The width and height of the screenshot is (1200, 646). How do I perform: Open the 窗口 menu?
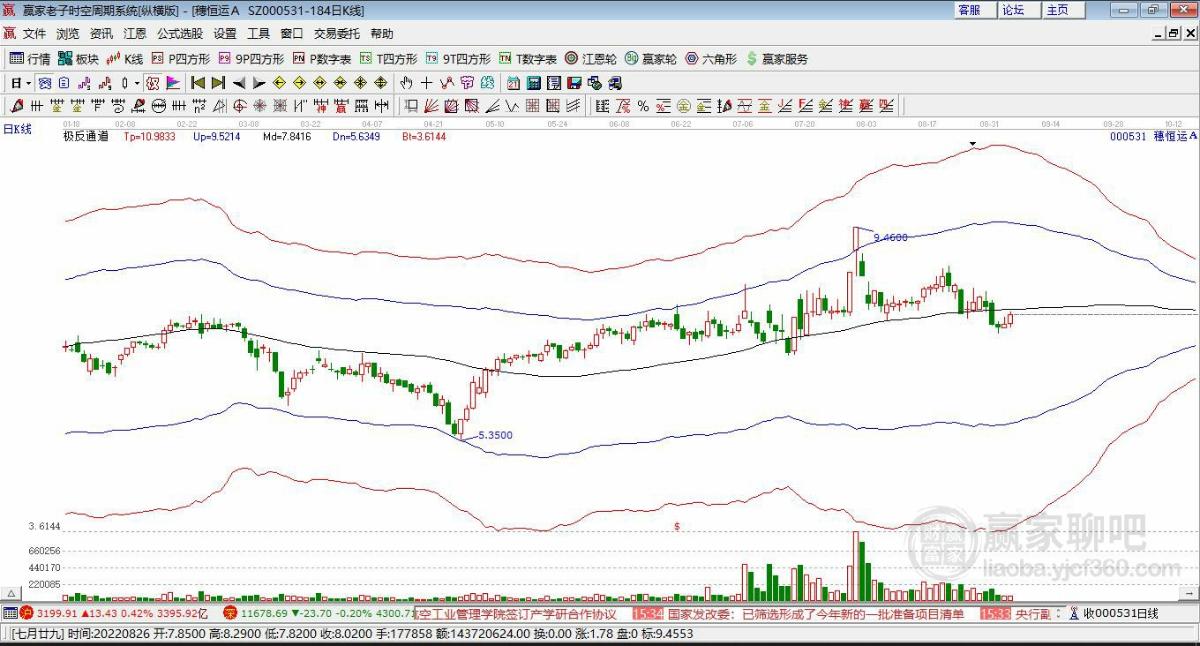[x=291, y=34]
